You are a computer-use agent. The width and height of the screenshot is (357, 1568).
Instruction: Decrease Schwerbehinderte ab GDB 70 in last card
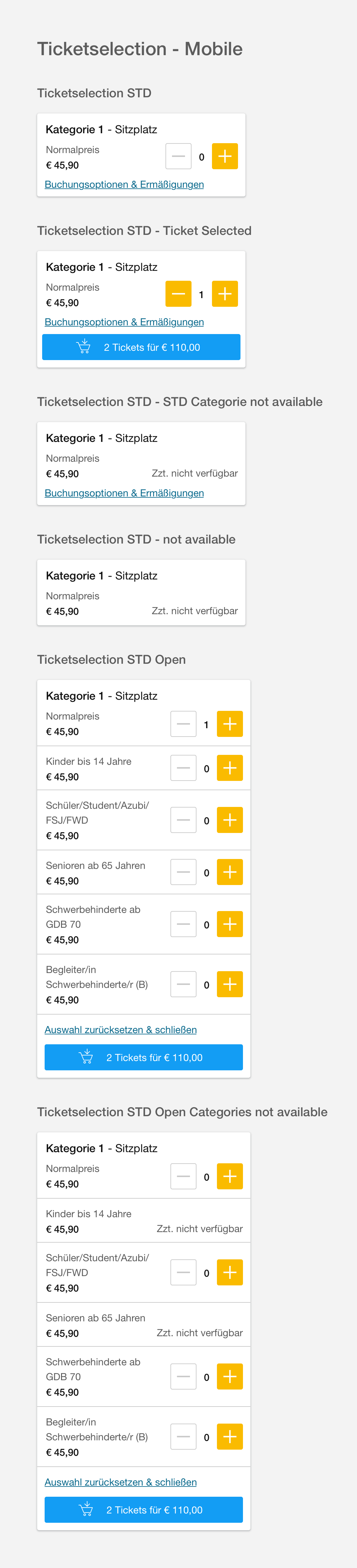[183, 1376]
